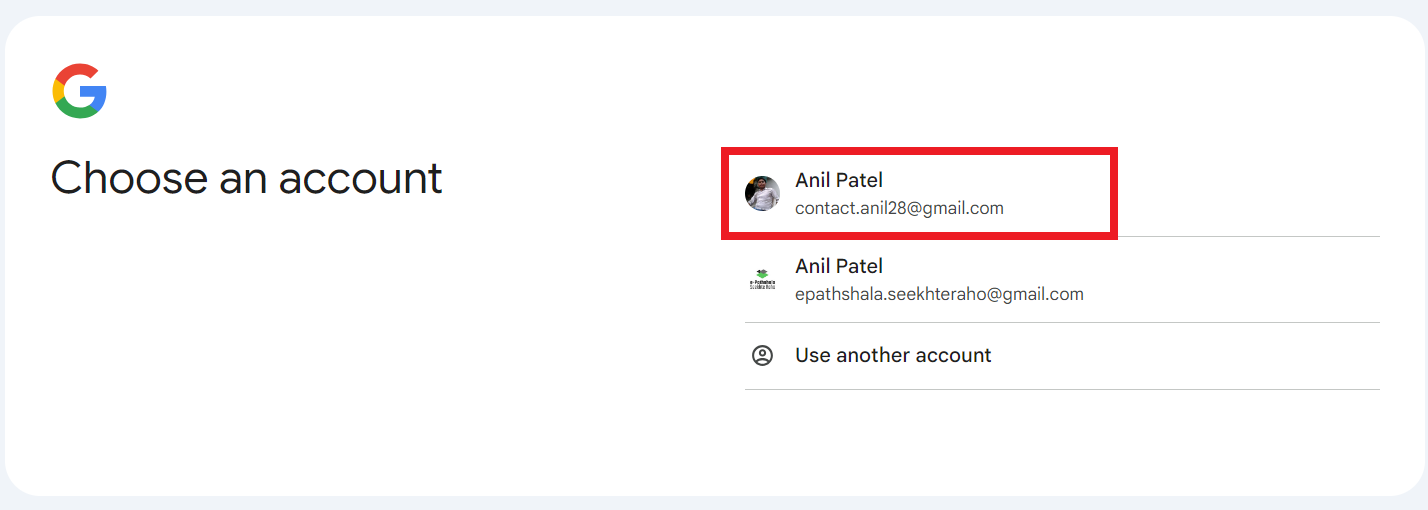This screenshot has height=510, width=1428.
Task: Click Anil Patel name above epathshala email
Action: [x=839, y=266]
